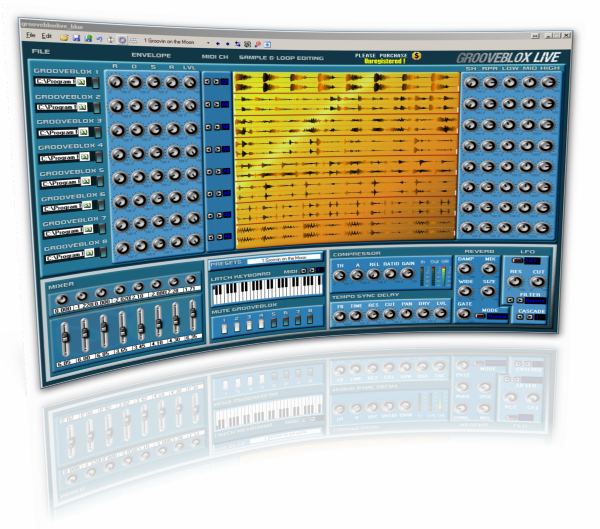Screen dimensions: 600x529
Task: Click a key on the Latch Keyboard
Action: click(x=267, y=289)
